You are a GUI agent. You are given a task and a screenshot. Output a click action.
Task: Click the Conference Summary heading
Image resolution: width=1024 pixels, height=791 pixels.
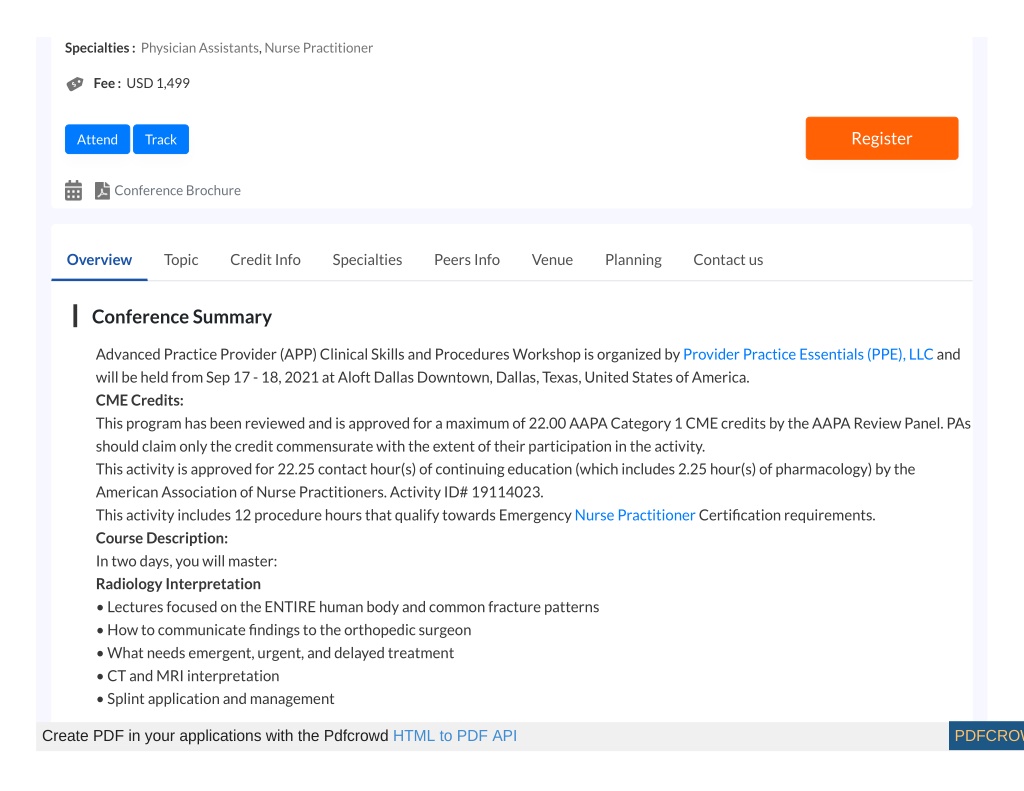tap(182, 316)
